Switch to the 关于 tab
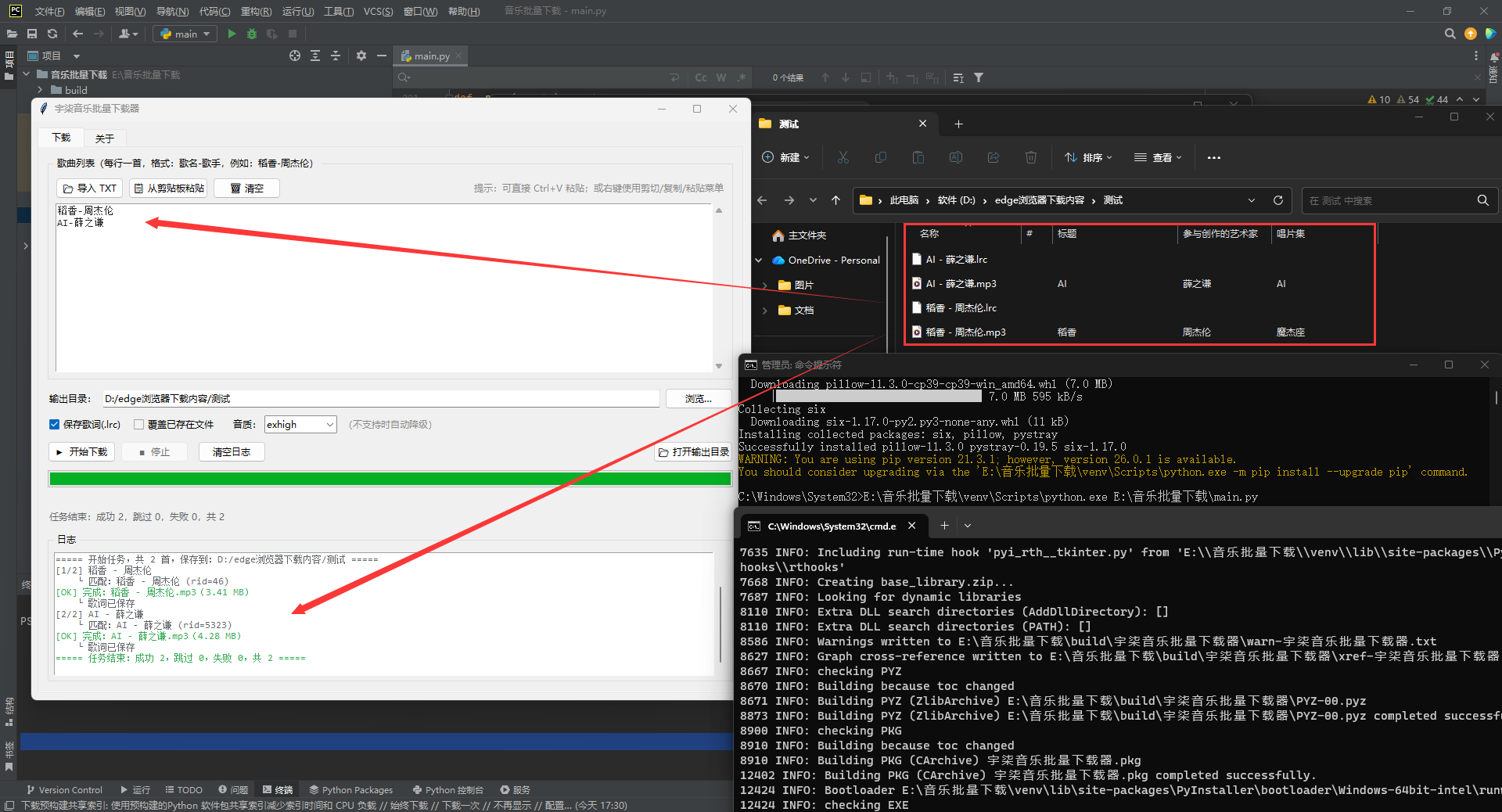The height and width of the screenshot is (812, 1502). [x=105, y=138]
